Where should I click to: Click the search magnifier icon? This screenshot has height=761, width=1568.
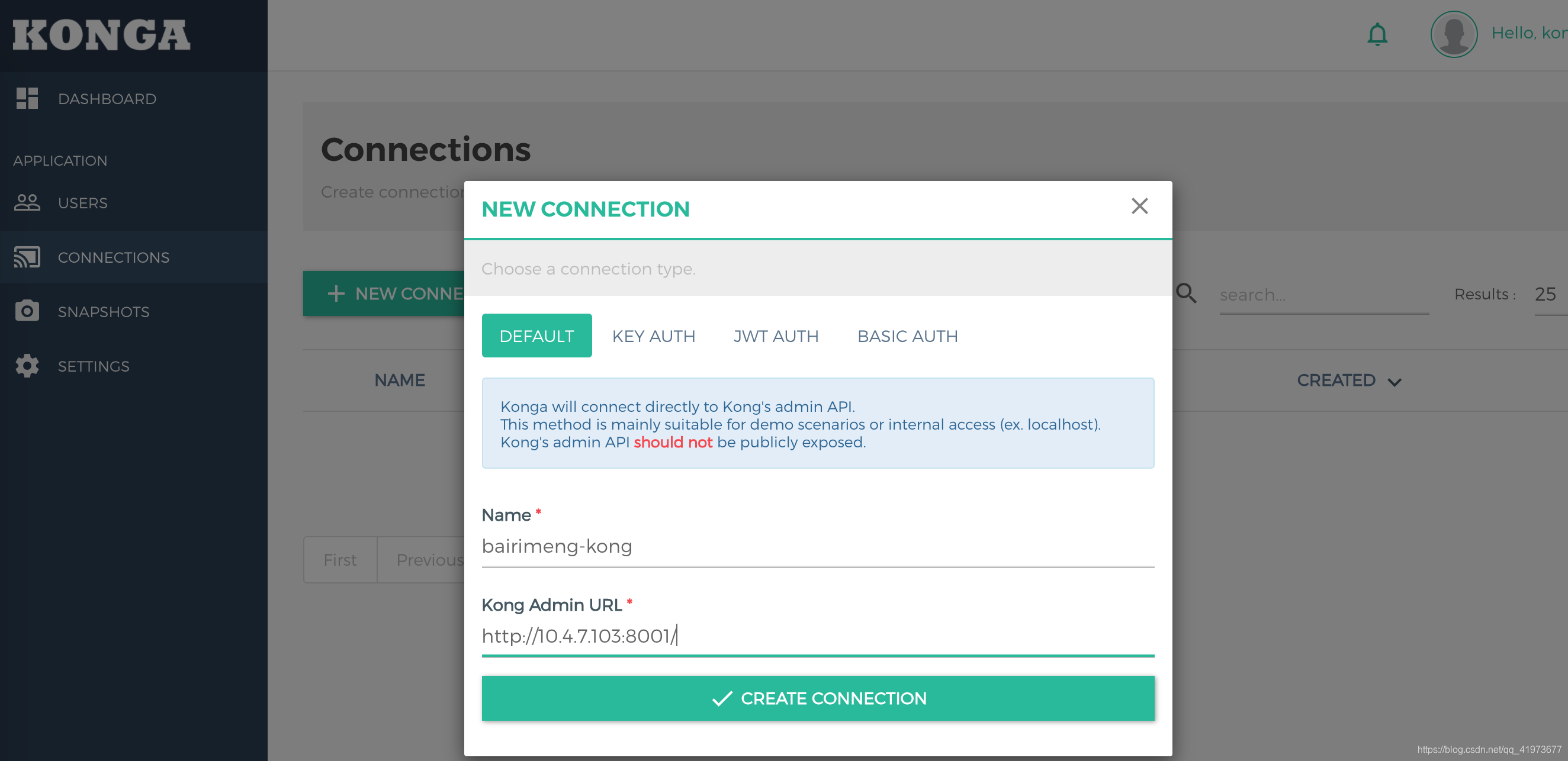point(1185,293)
